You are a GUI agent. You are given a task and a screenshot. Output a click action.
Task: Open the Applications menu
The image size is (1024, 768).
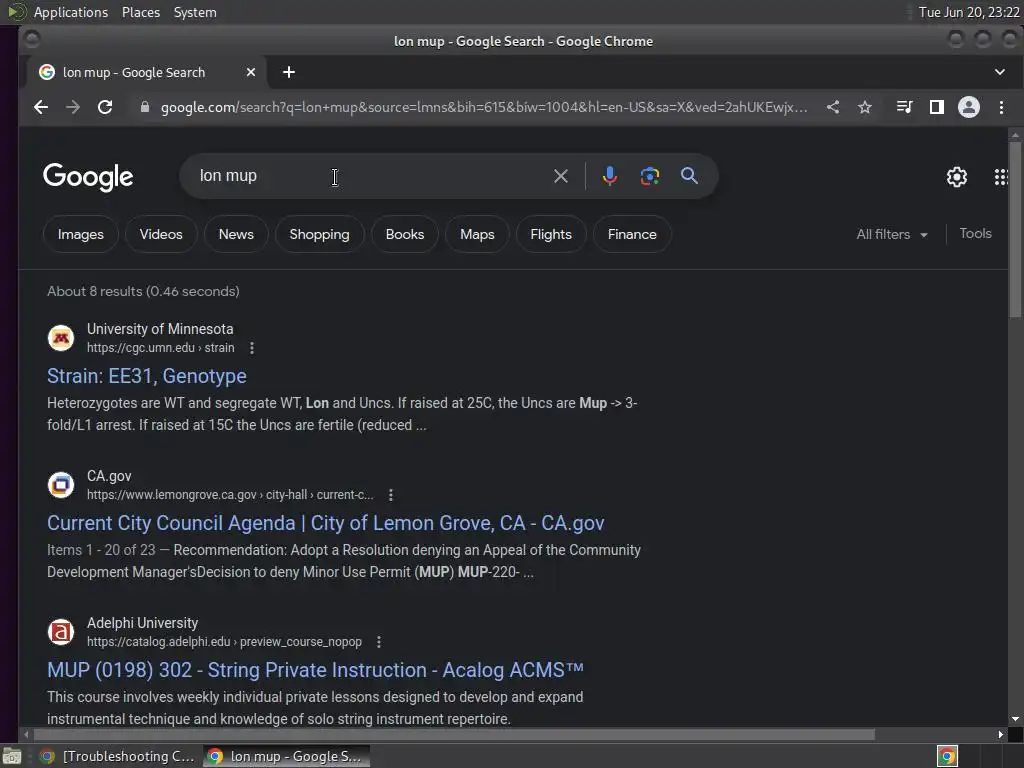click(x=71, y=12)
